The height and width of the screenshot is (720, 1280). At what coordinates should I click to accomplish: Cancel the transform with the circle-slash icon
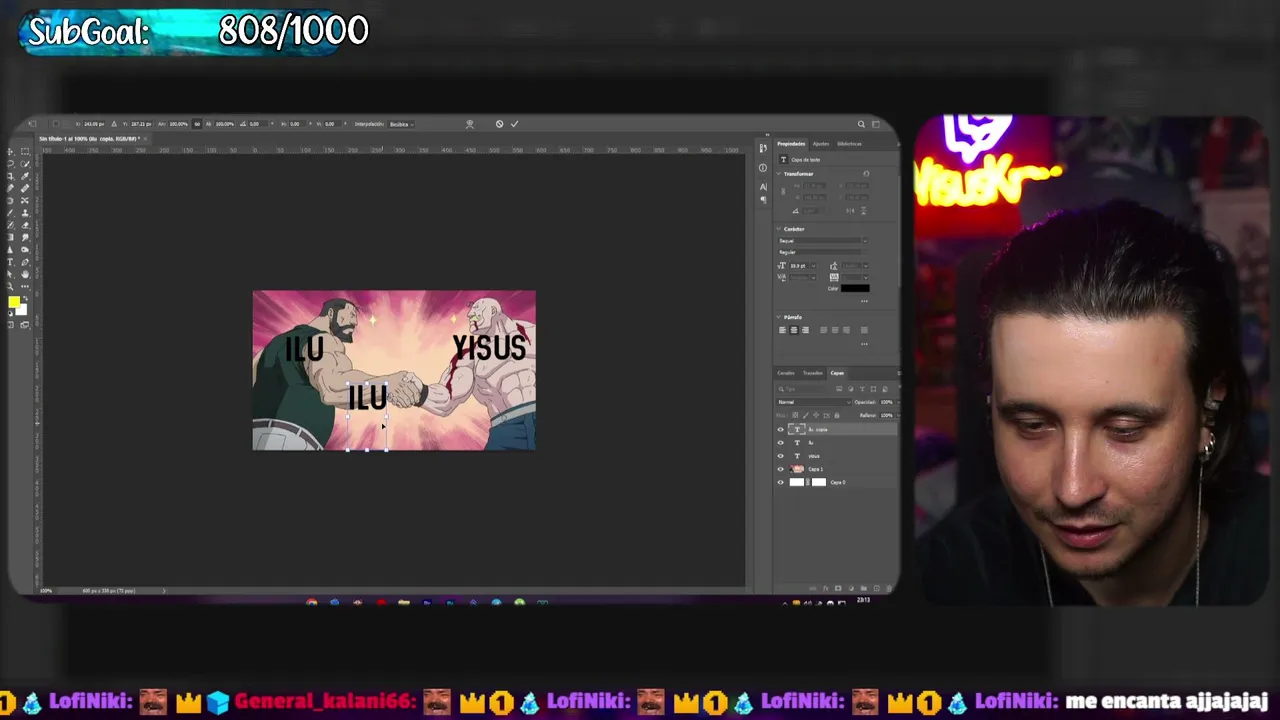click(x=499, y=124)
